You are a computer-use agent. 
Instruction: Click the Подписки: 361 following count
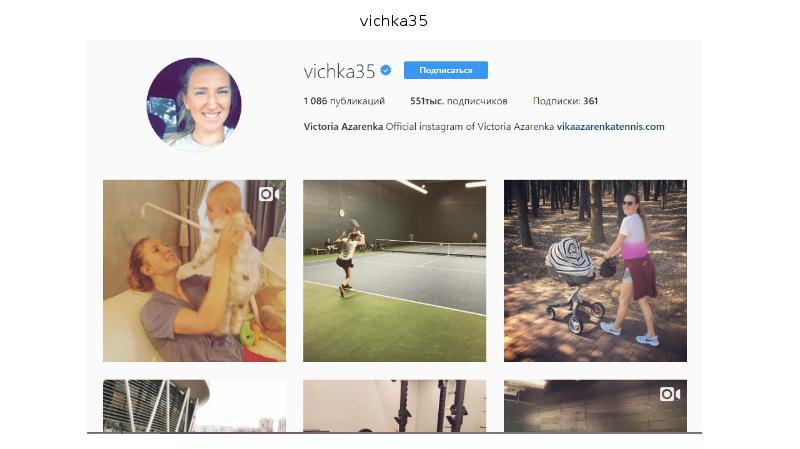(565, 101)
